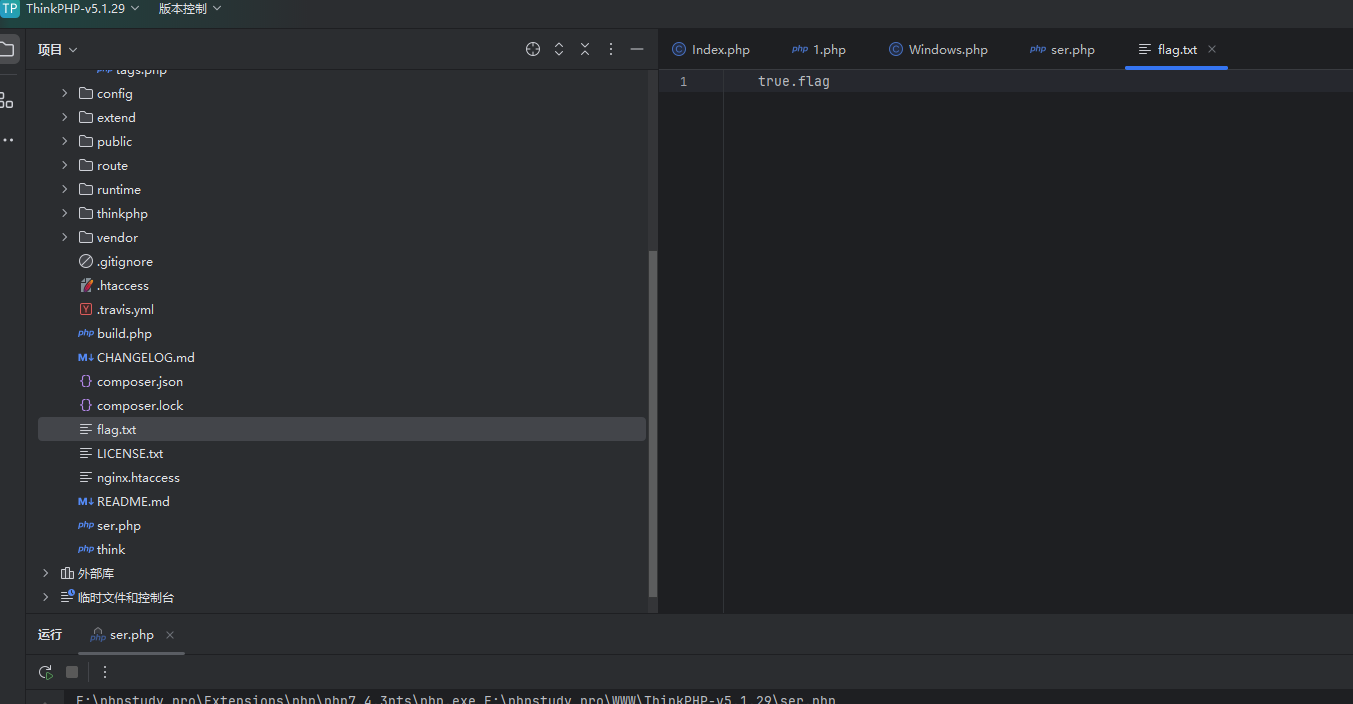Hide the project panel with minimize icon

[637, 49]
